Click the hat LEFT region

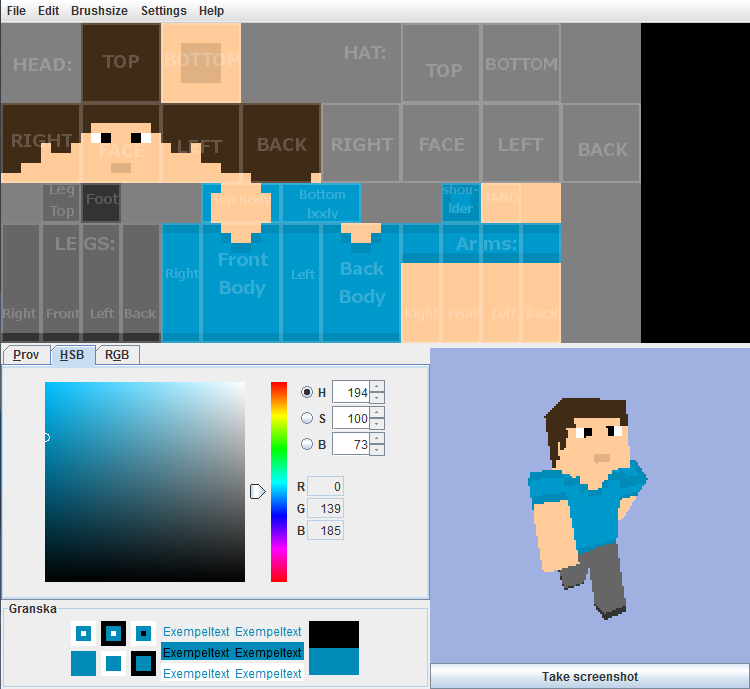pos(521,143)
